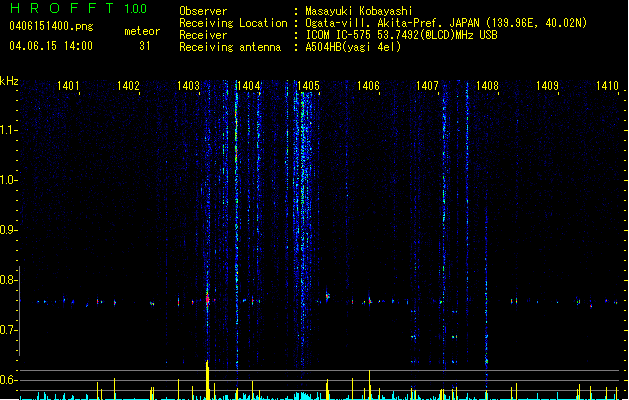Click the Receiver label
Screen dimensions: 629x400
point(203,35)
